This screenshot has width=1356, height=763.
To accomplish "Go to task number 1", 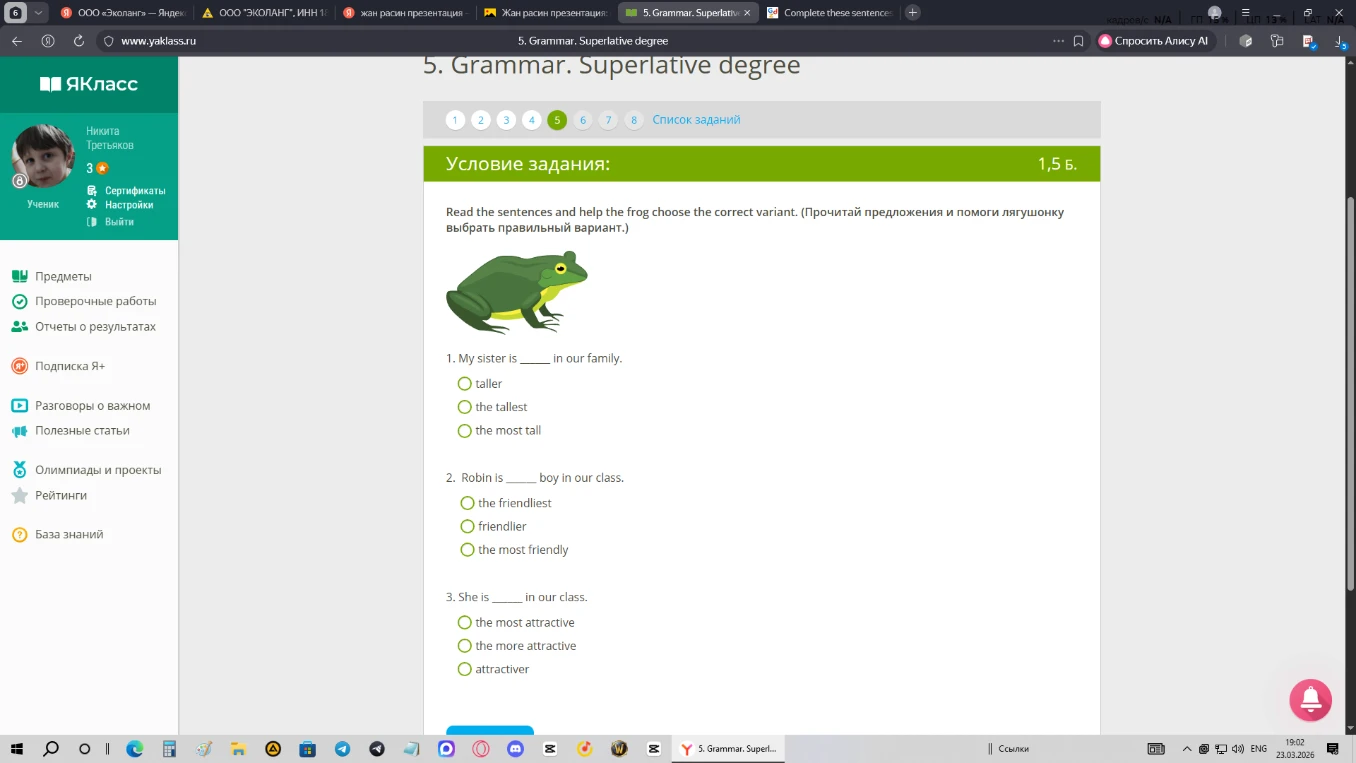I will [x=455, y=120].
